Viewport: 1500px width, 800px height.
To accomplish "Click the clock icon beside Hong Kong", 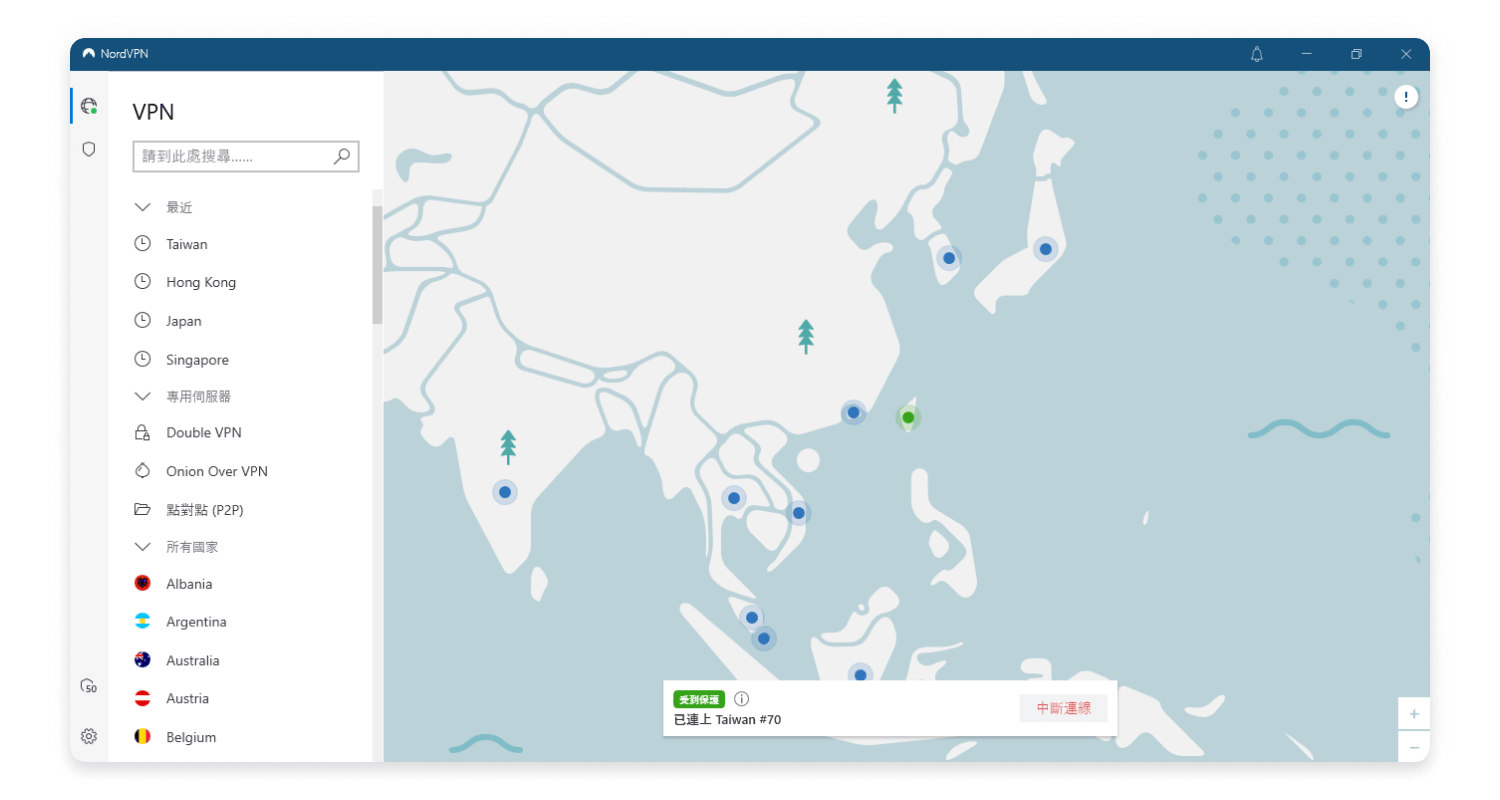I will [x=142, y=282].
